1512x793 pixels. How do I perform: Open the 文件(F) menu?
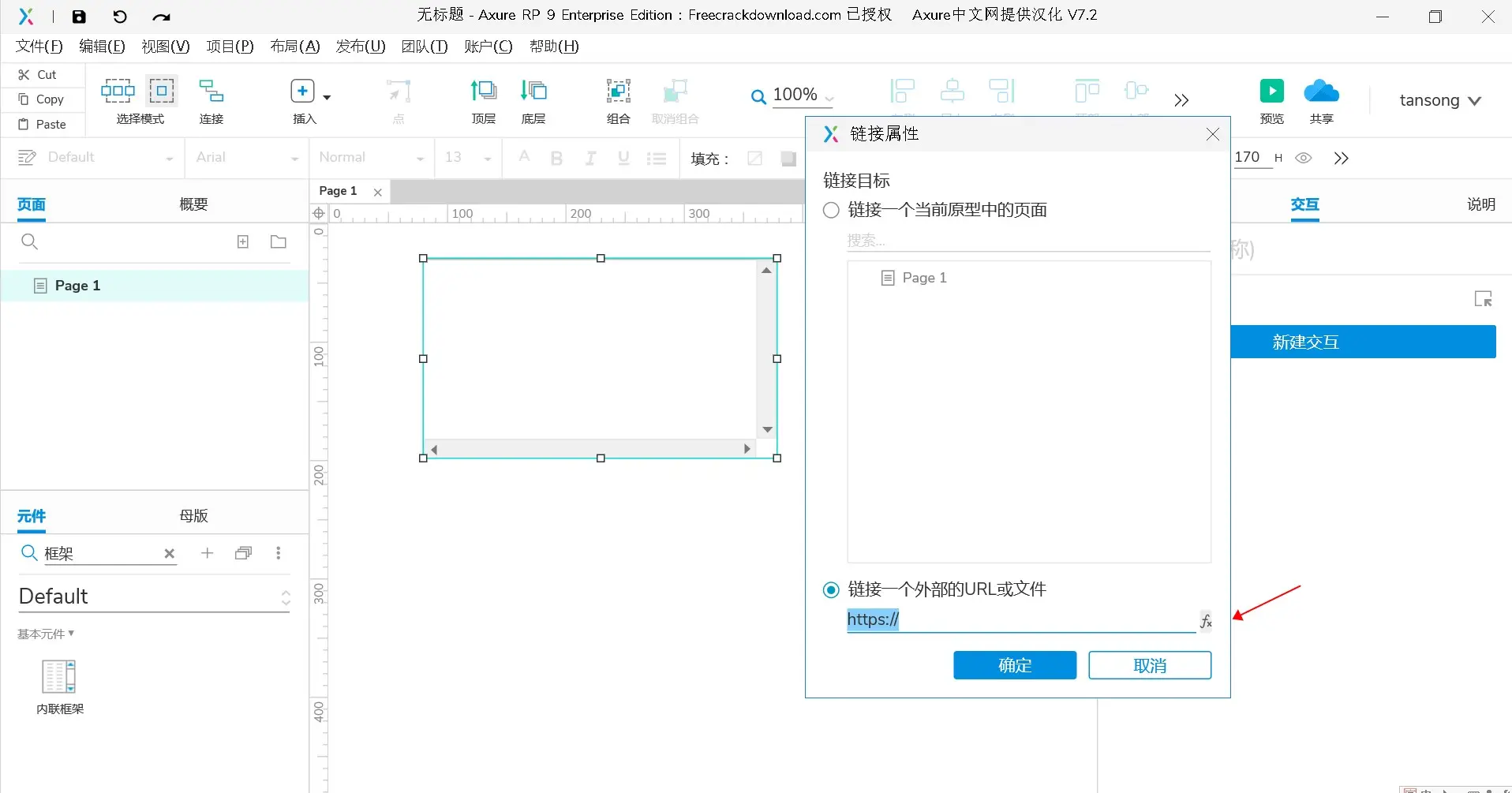[39, 47]
